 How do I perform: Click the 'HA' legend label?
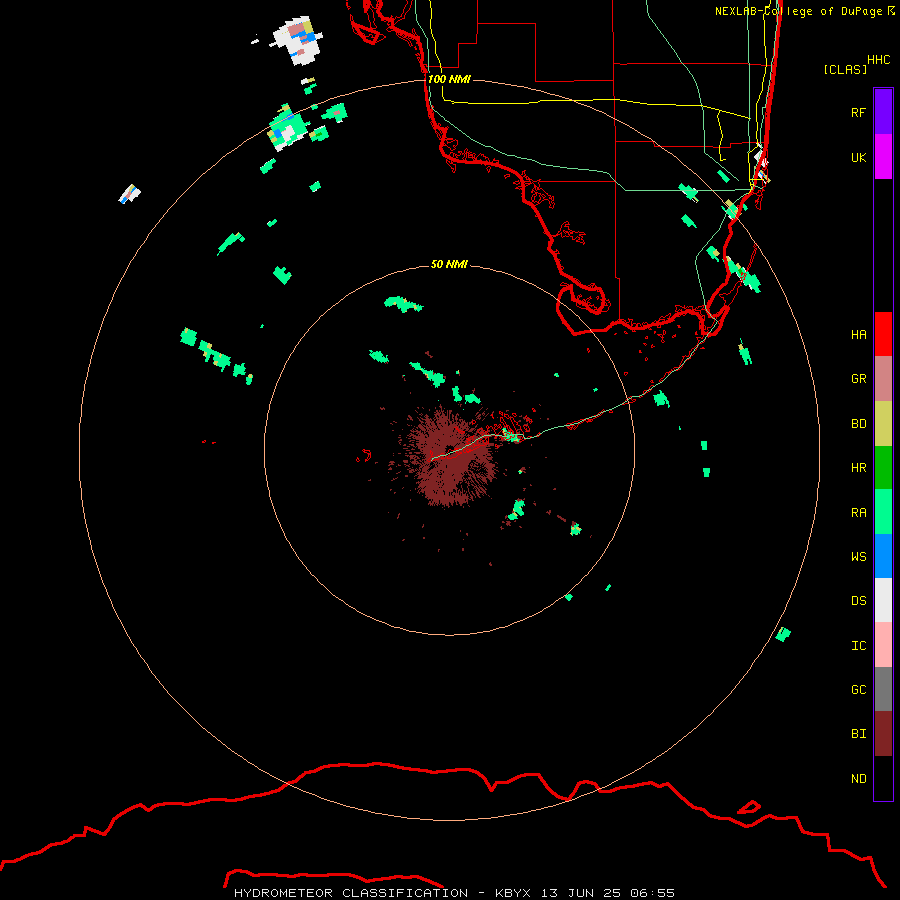[x=858, y=335]
